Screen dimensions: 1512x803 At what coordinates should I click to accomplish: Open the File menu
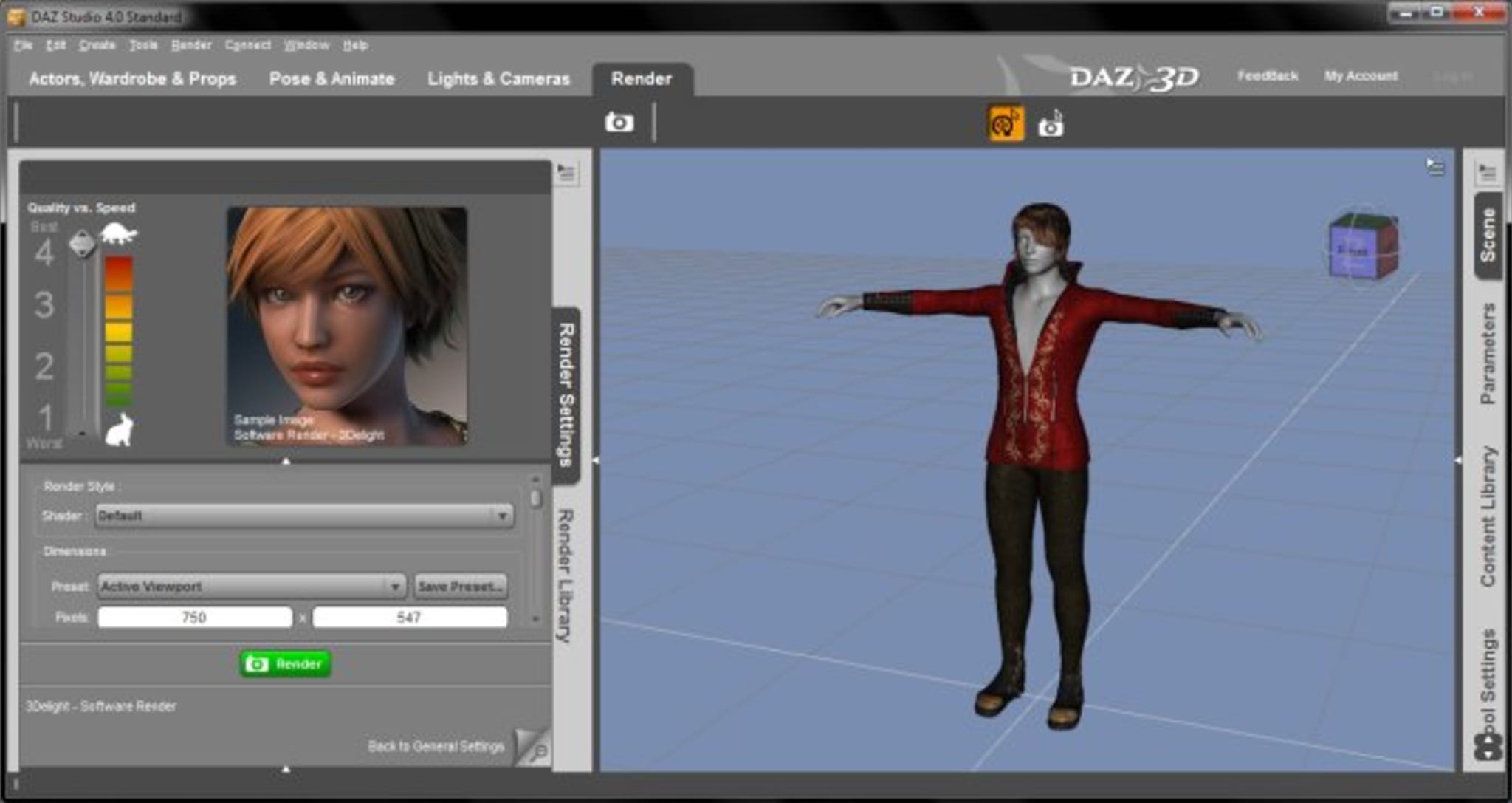point(23,45)
